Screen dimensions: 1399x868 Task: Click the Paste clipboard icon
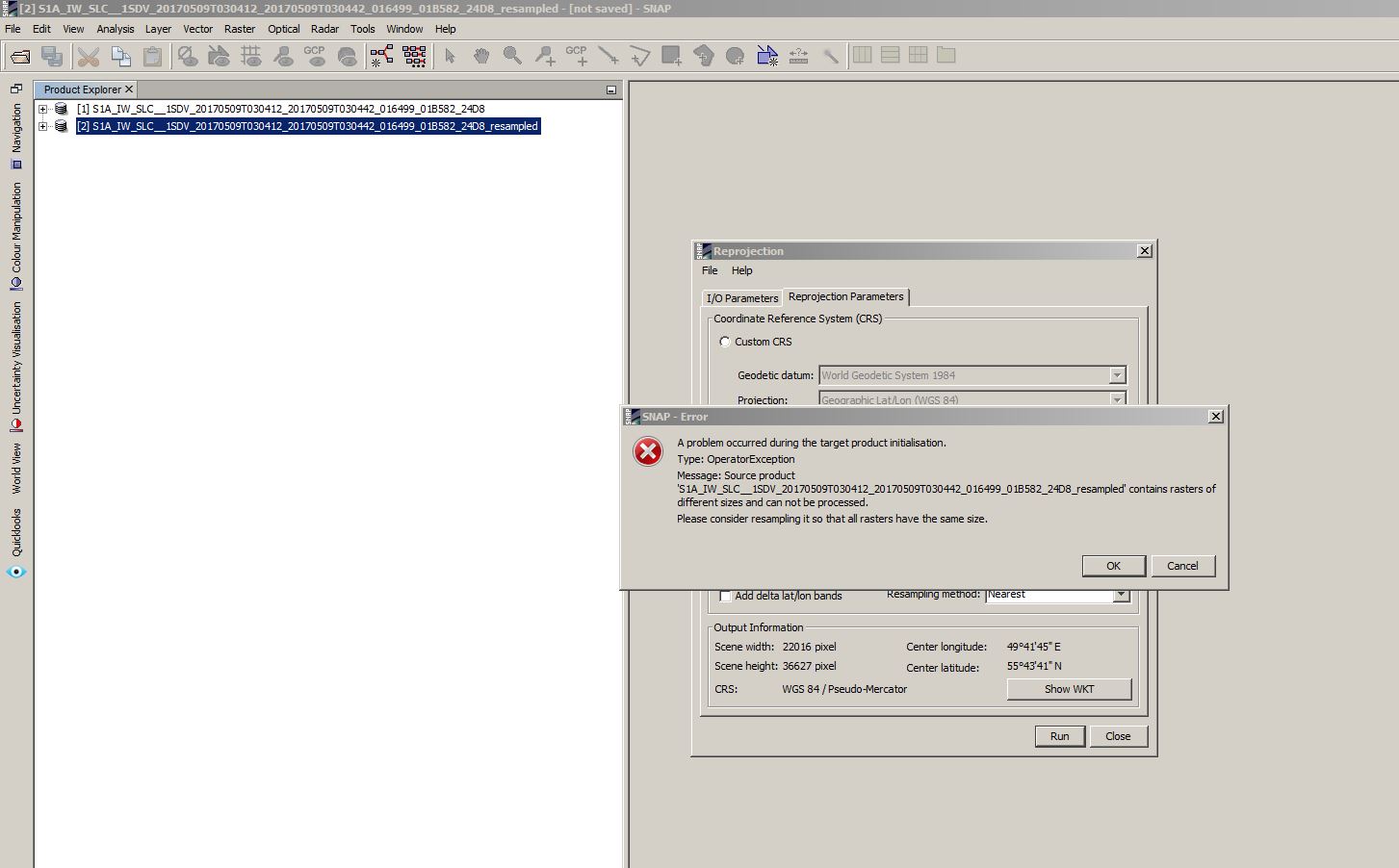[x=152, y=57]
